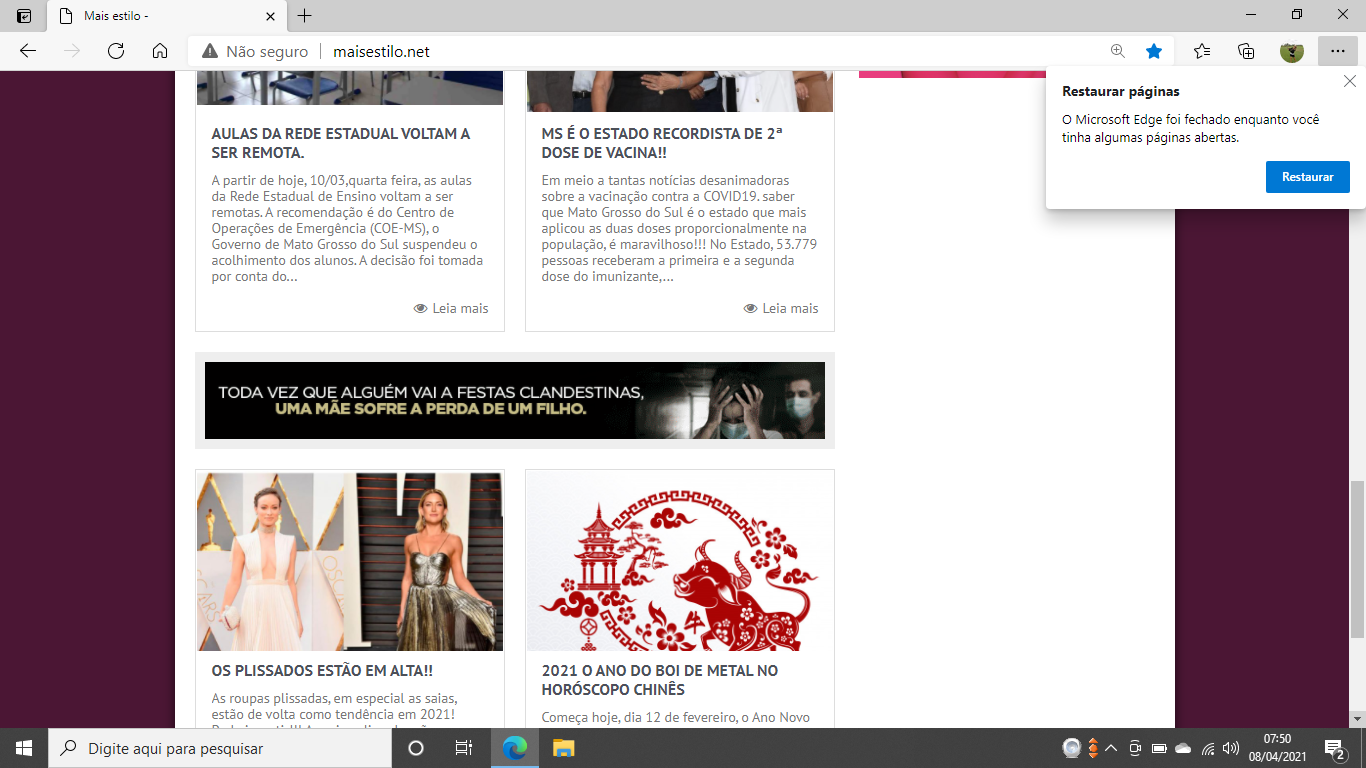Click the Restaurar button
The image size is (1366, 768).
(x=1307, y=177)
